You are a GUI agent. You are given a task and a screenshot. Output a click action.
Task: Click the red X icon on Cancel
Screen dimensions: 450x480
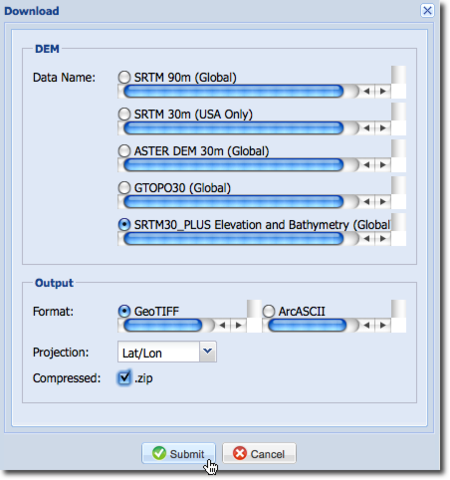[x=240, y=453]
